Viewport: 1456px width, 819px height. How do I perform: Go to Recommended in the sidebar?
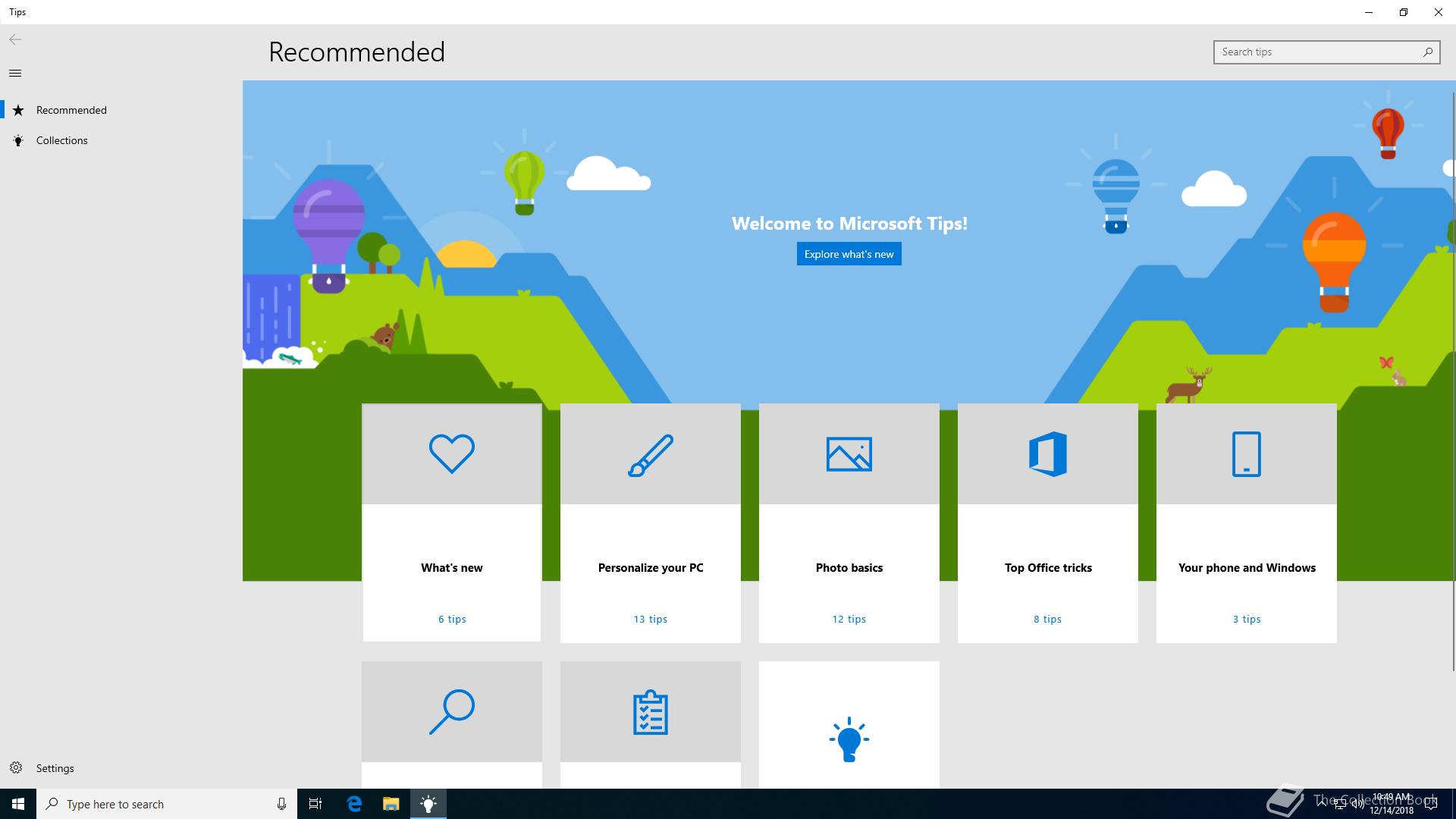[121, 110]
